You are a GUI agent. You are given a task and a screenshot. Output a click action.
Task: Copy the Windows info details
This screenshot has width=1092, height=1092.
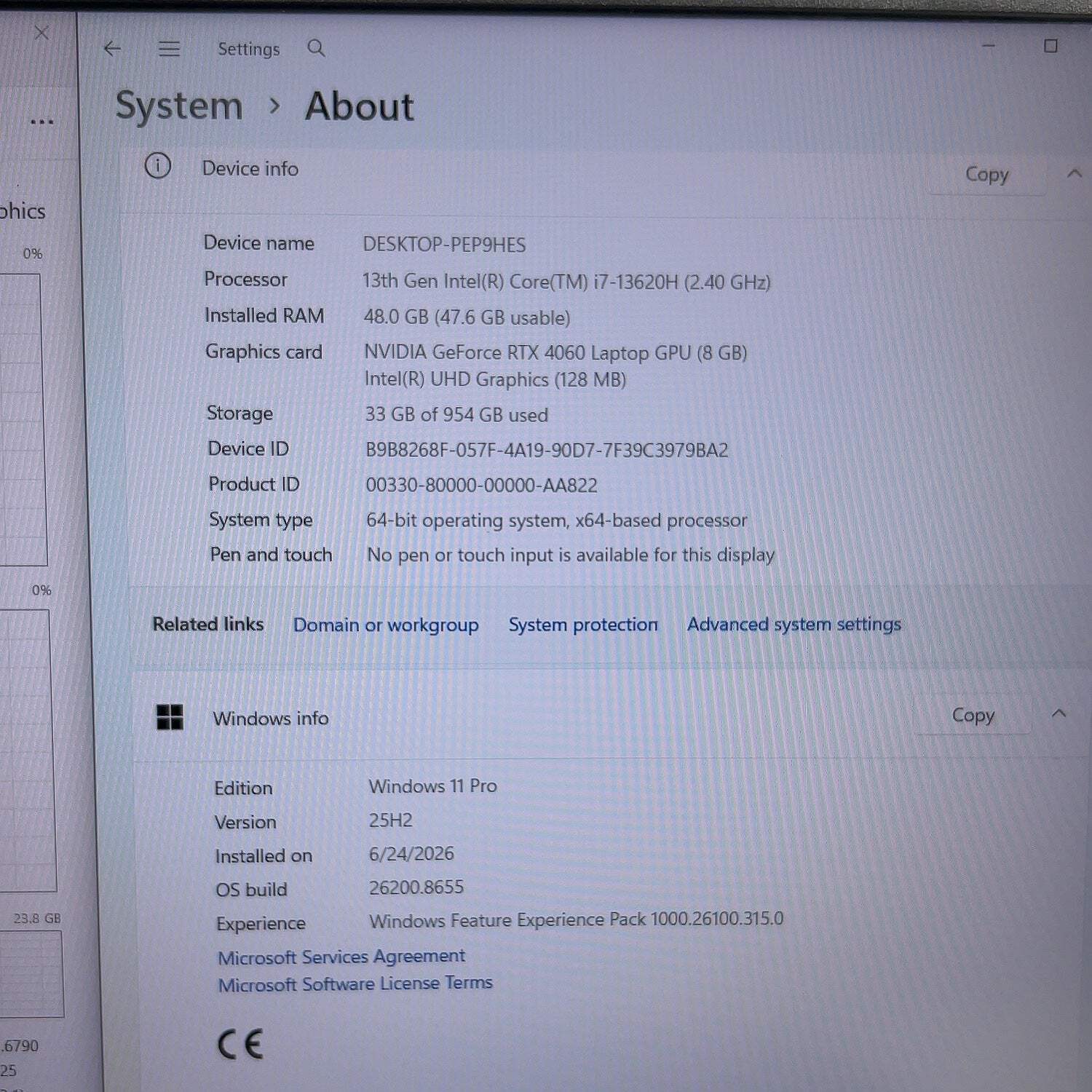(x=973, y=716)
